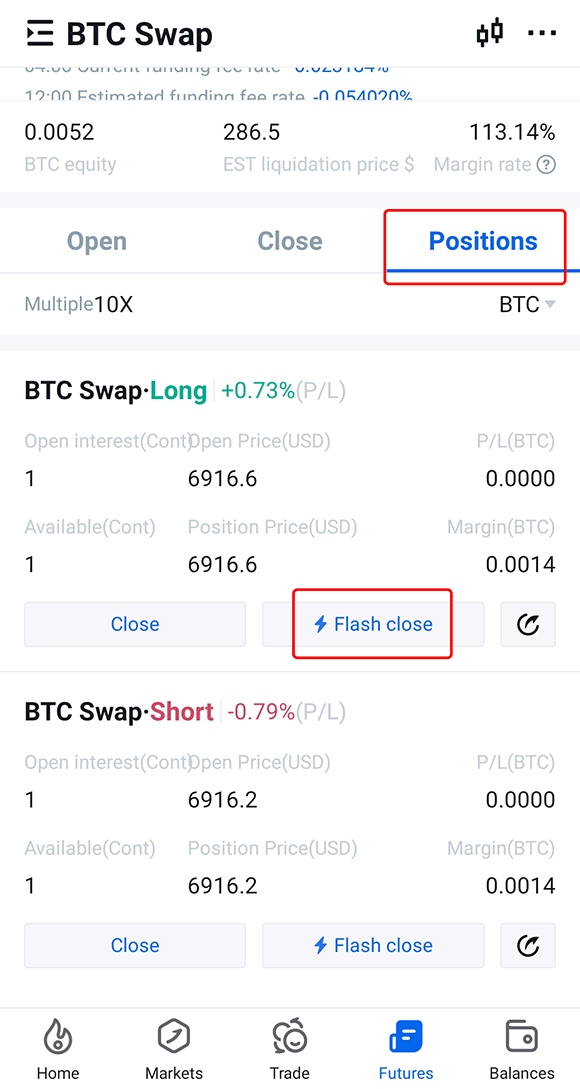This screenshot has width=580, height=1089.
Task: Switch to the Open tab
Action: 97,241
